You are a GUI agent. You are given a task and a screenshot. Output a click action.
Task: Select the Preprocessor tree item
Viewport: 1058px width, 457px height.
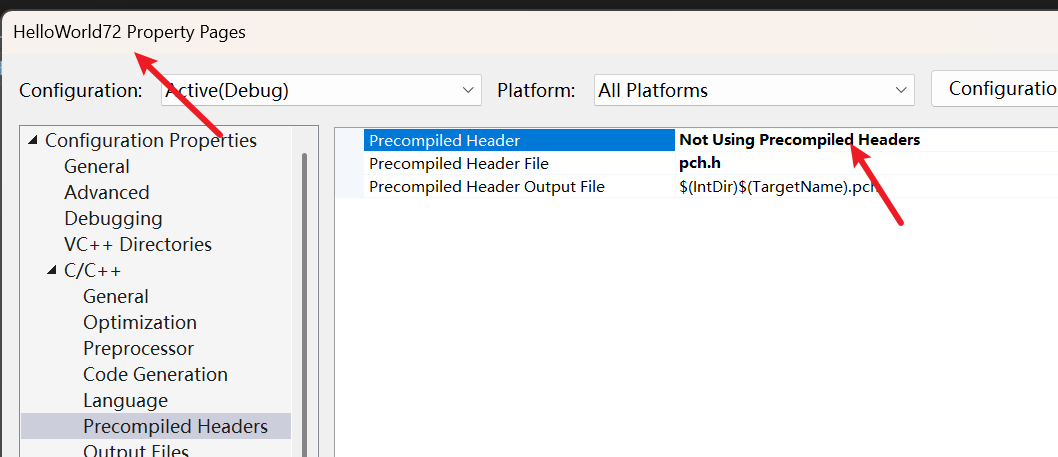(139, 349)
